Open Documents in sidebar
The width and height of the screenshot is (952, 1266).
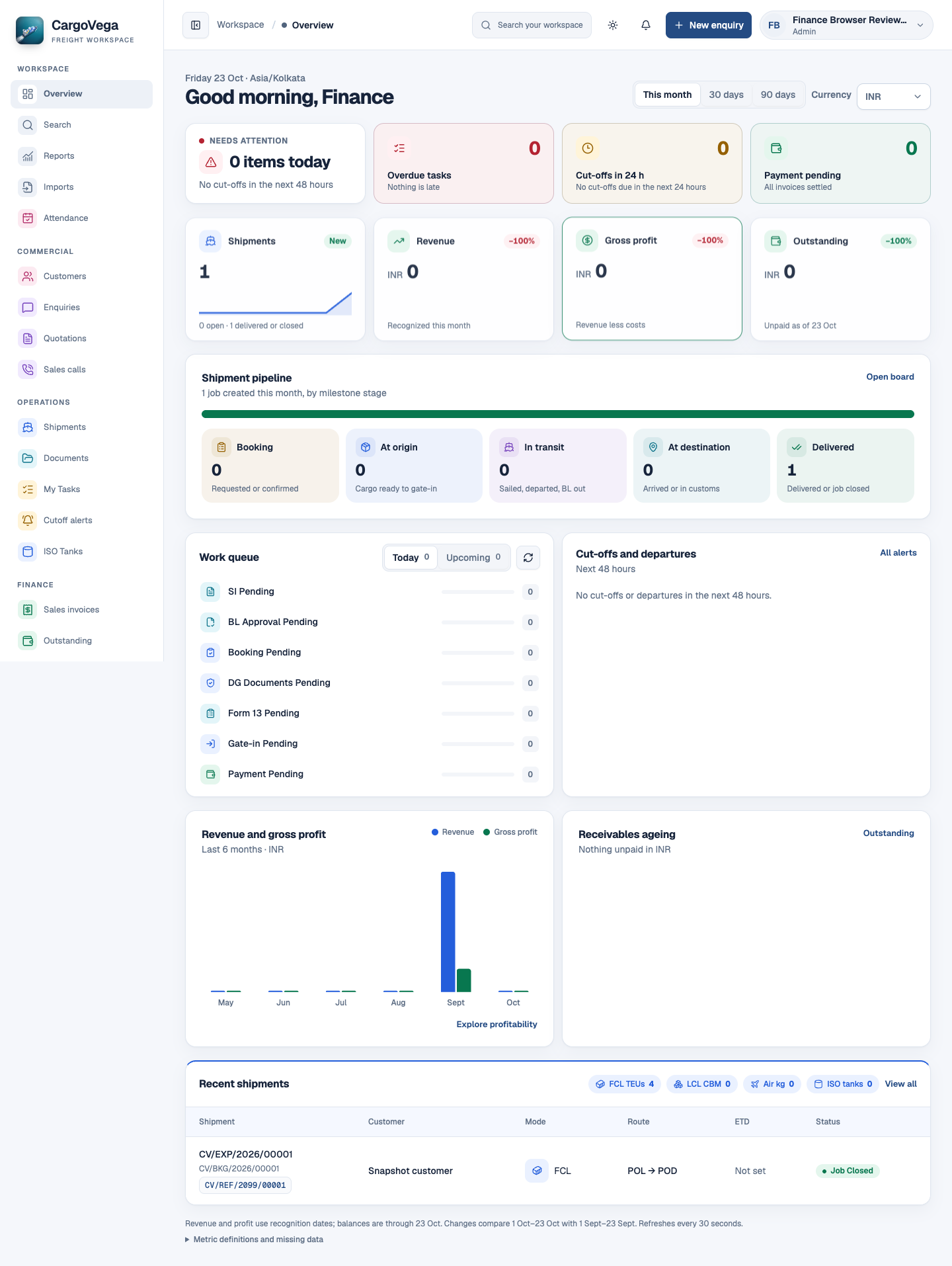[81, 458]
